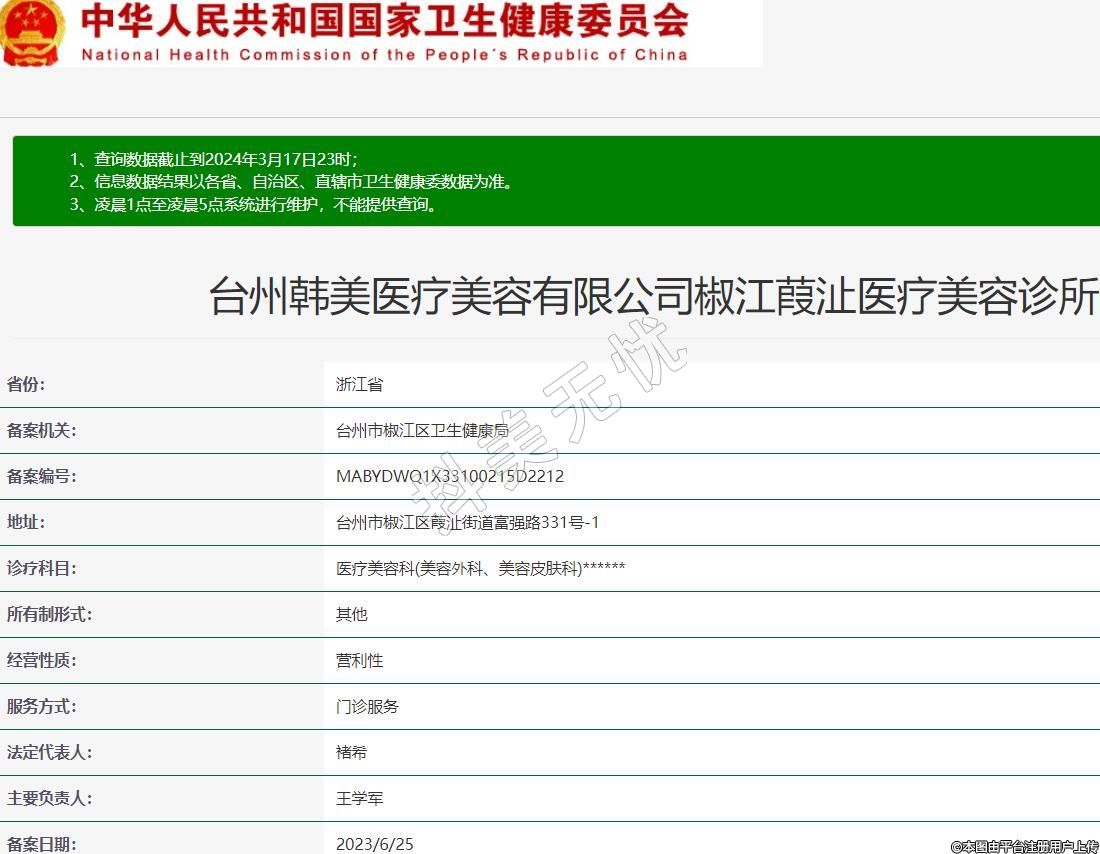
Task: Click the English National Health Commission subtitle
Action: [384, 55]
